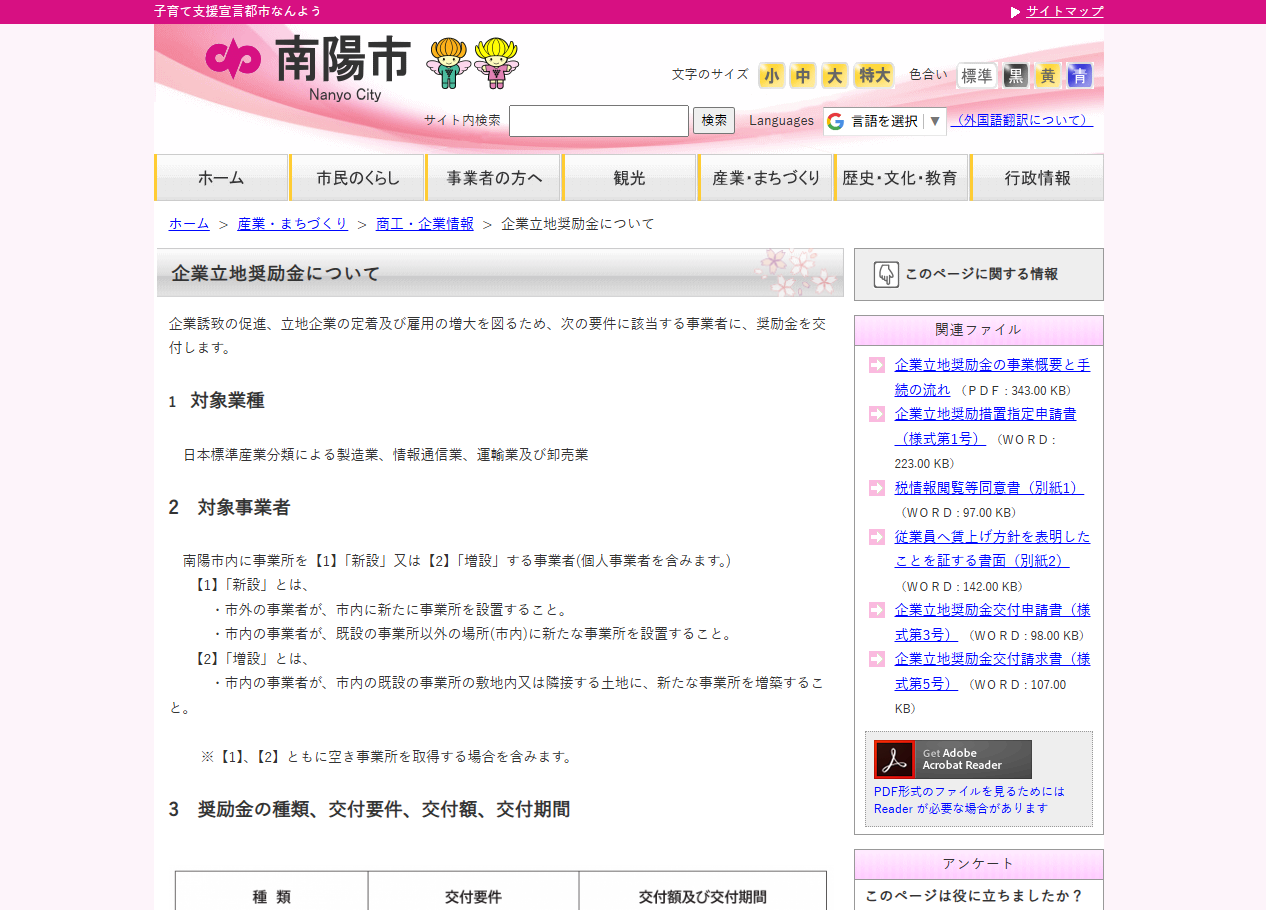Screen dimensions: 1266x910
Task: Click the pointing hand icon in page info button
Action: coord(886,274)
